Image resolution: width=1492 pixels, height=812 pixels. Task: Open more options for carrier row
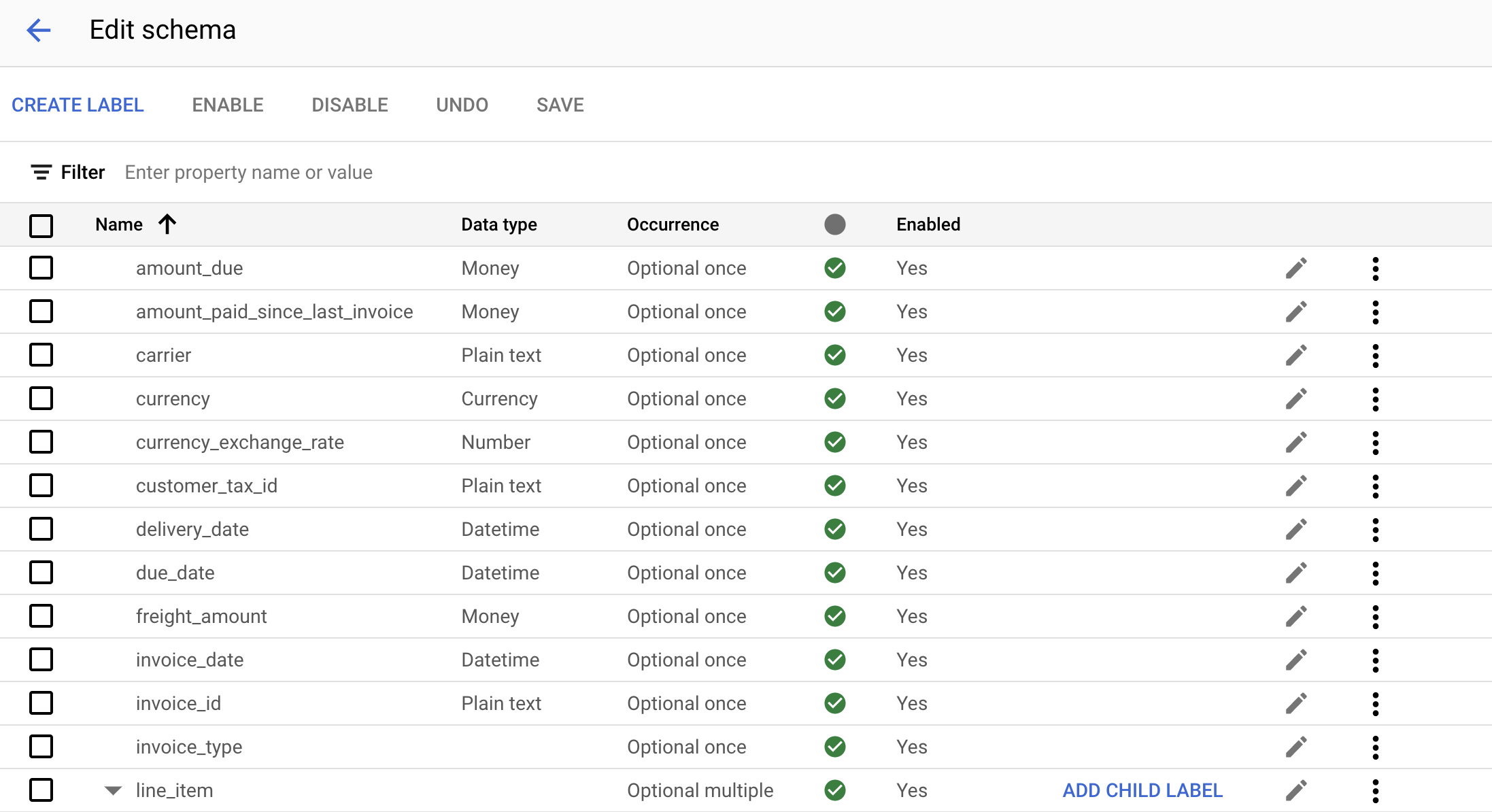tap(1376, 356)
